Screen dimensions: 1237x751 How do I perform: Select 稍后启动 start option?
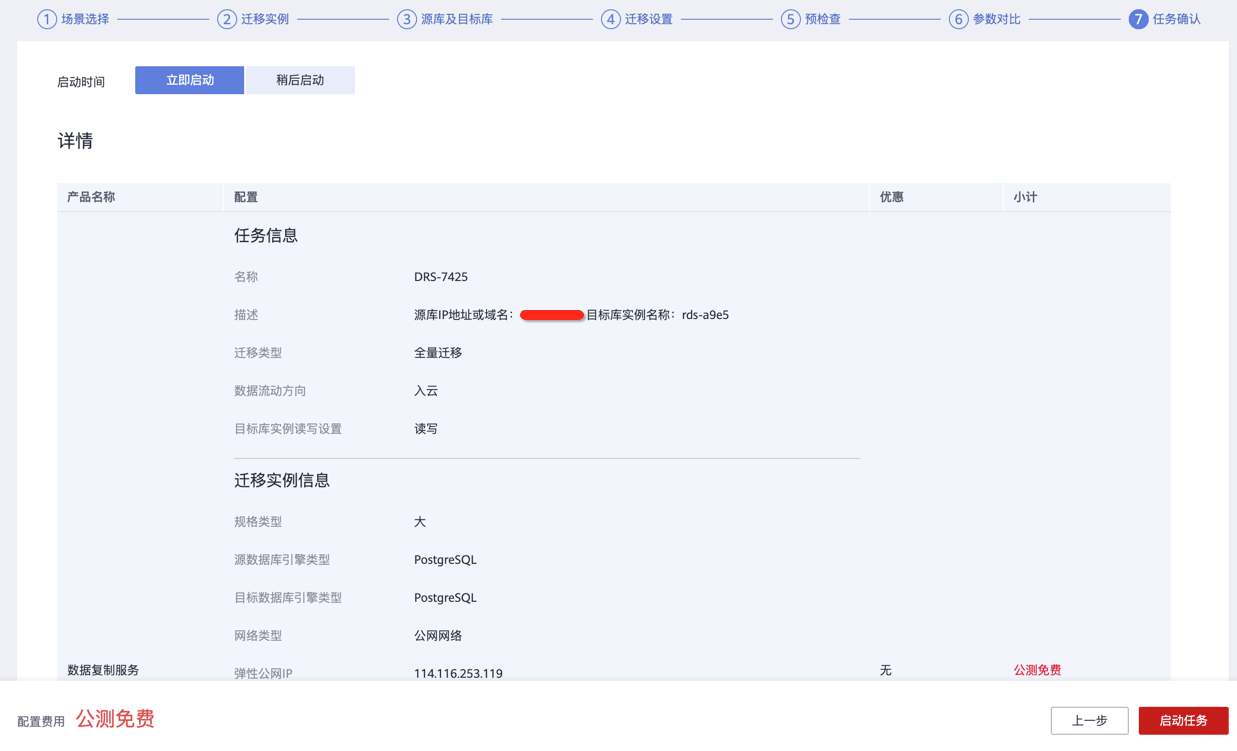[x=300, y=80]
